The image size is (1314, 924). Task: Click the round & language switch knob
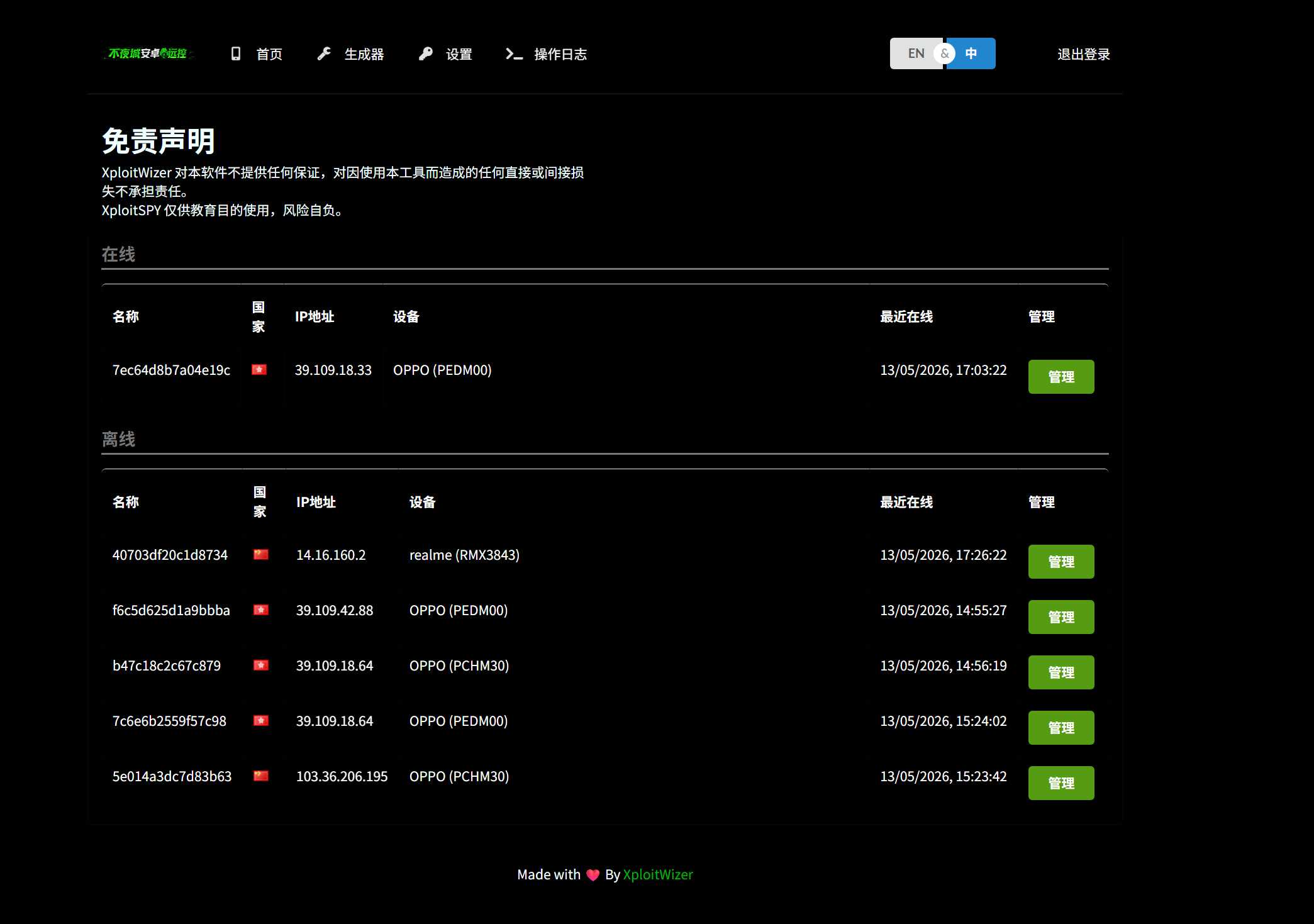coord(944,53)
